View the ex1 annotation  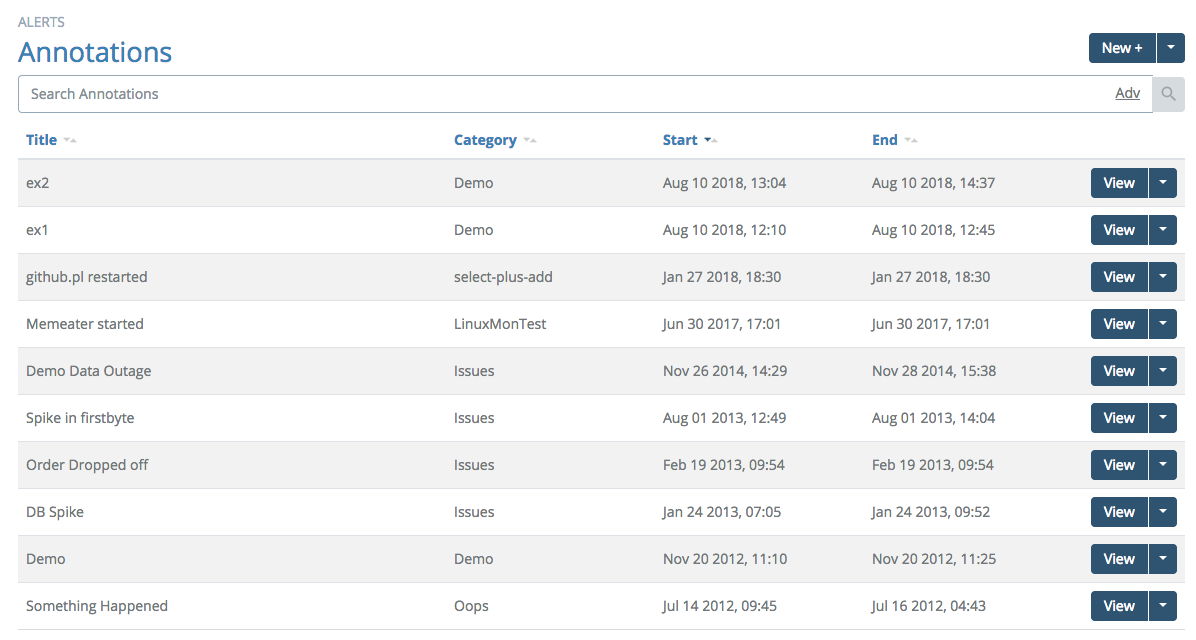(x=1118, y=230)
